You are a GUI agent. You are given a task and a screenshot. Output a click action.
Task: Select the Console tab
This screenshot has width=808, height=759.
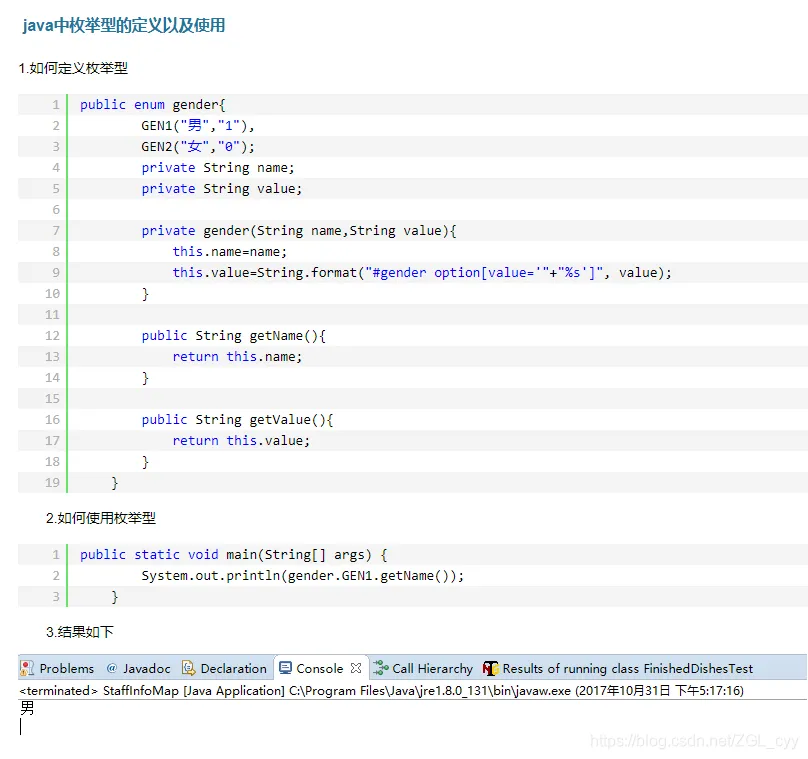tap(319, 668)
